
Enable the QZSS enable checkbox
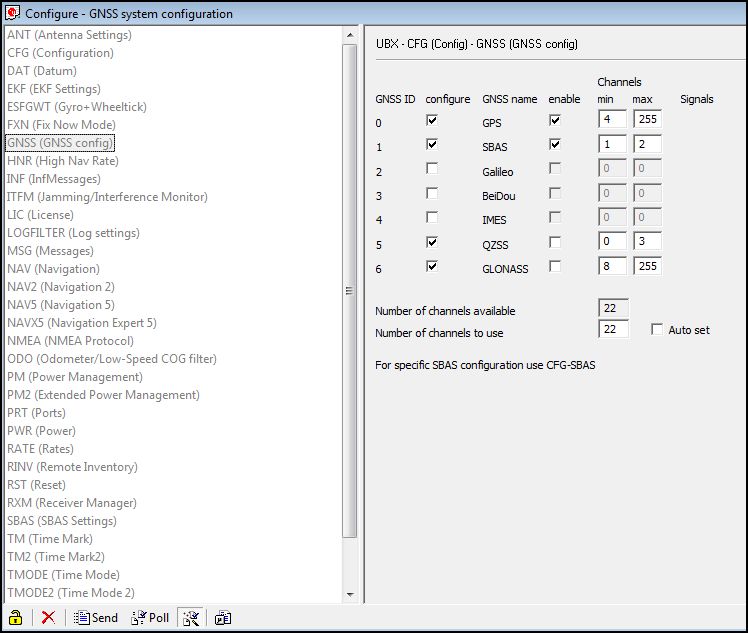pos(555,242)
